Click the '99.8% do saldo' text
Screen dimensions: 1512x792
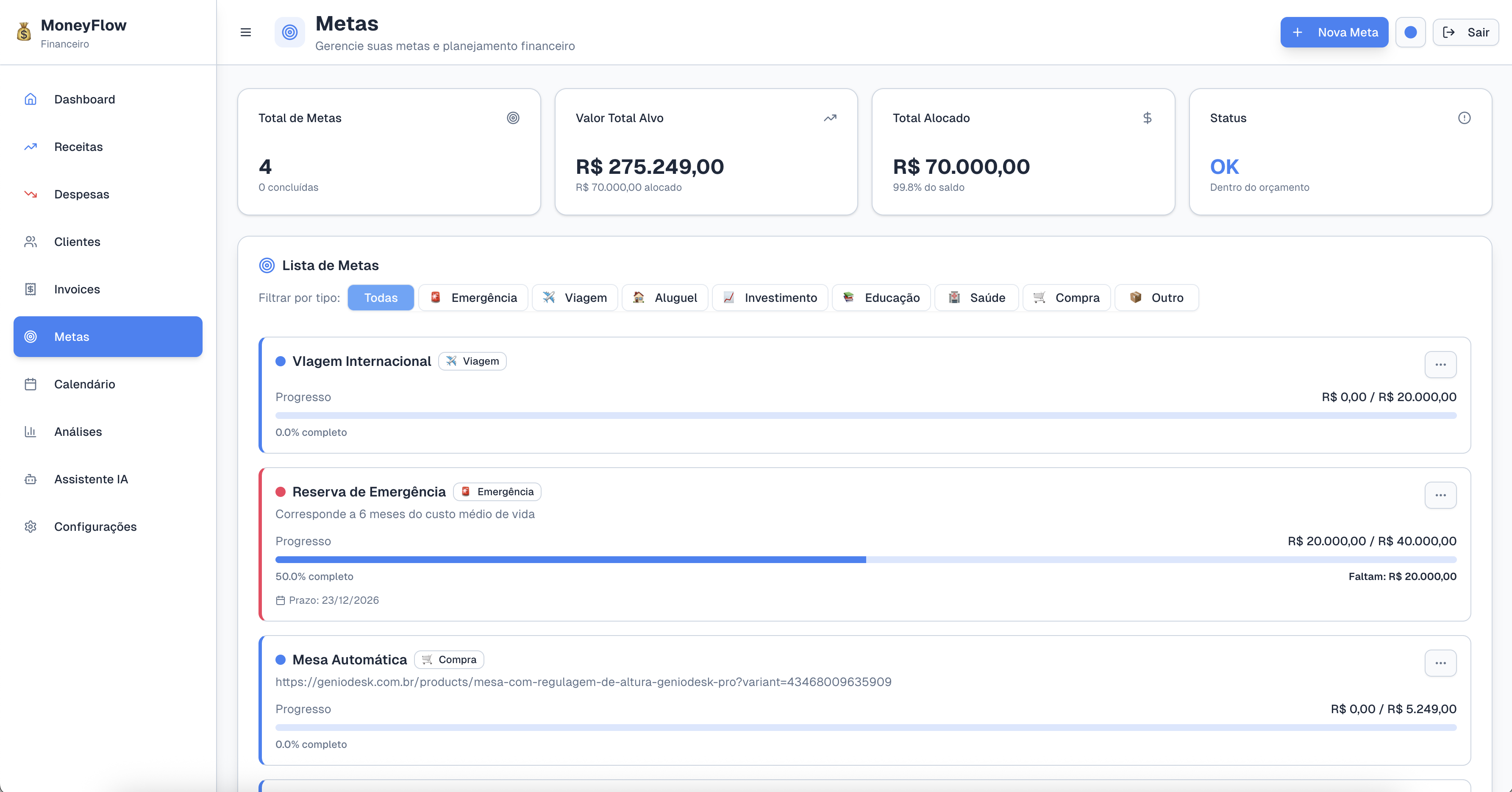(928, 187)
